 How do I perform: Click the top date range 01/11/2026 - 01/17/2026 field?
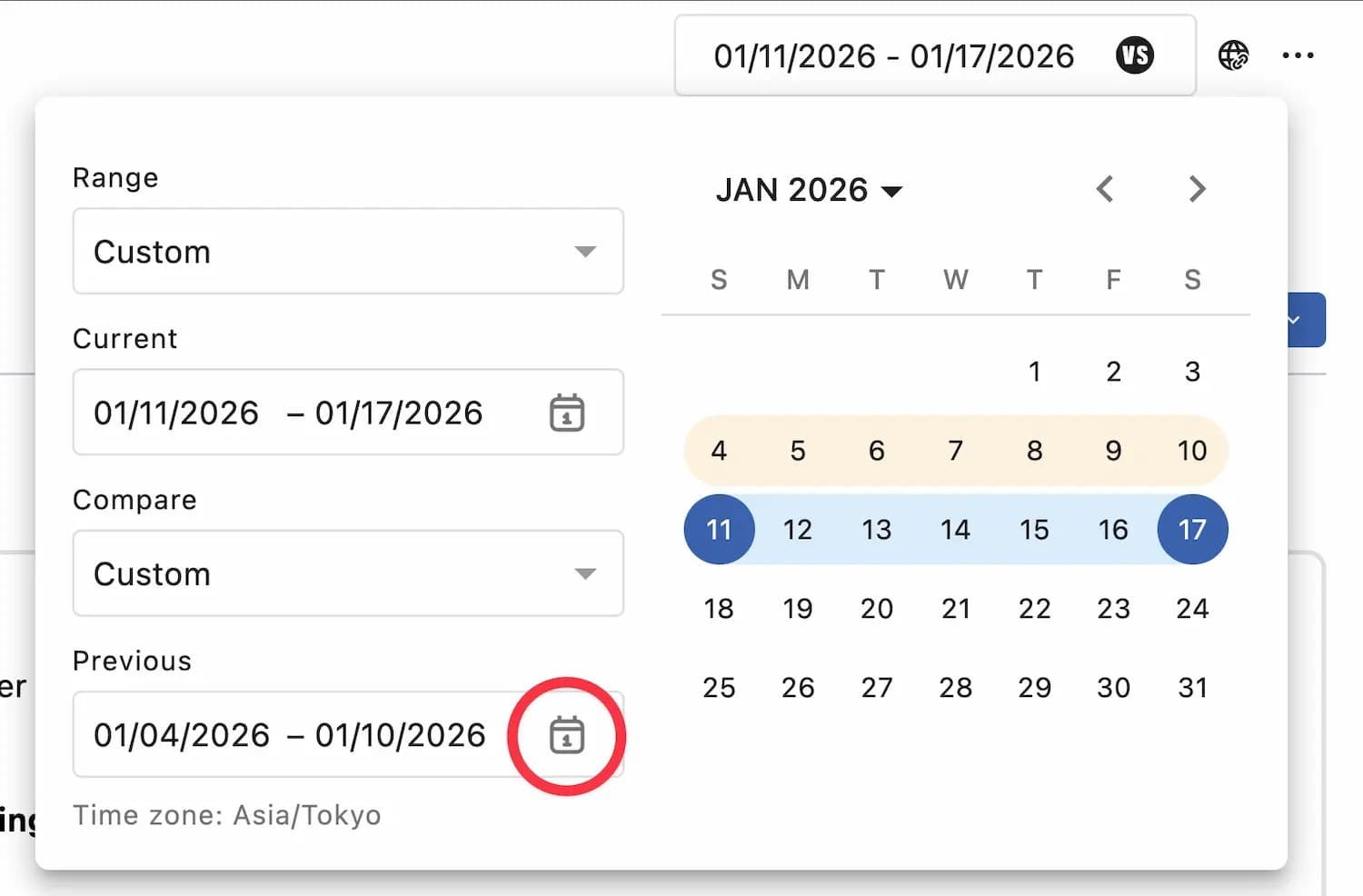coord(894,56)
